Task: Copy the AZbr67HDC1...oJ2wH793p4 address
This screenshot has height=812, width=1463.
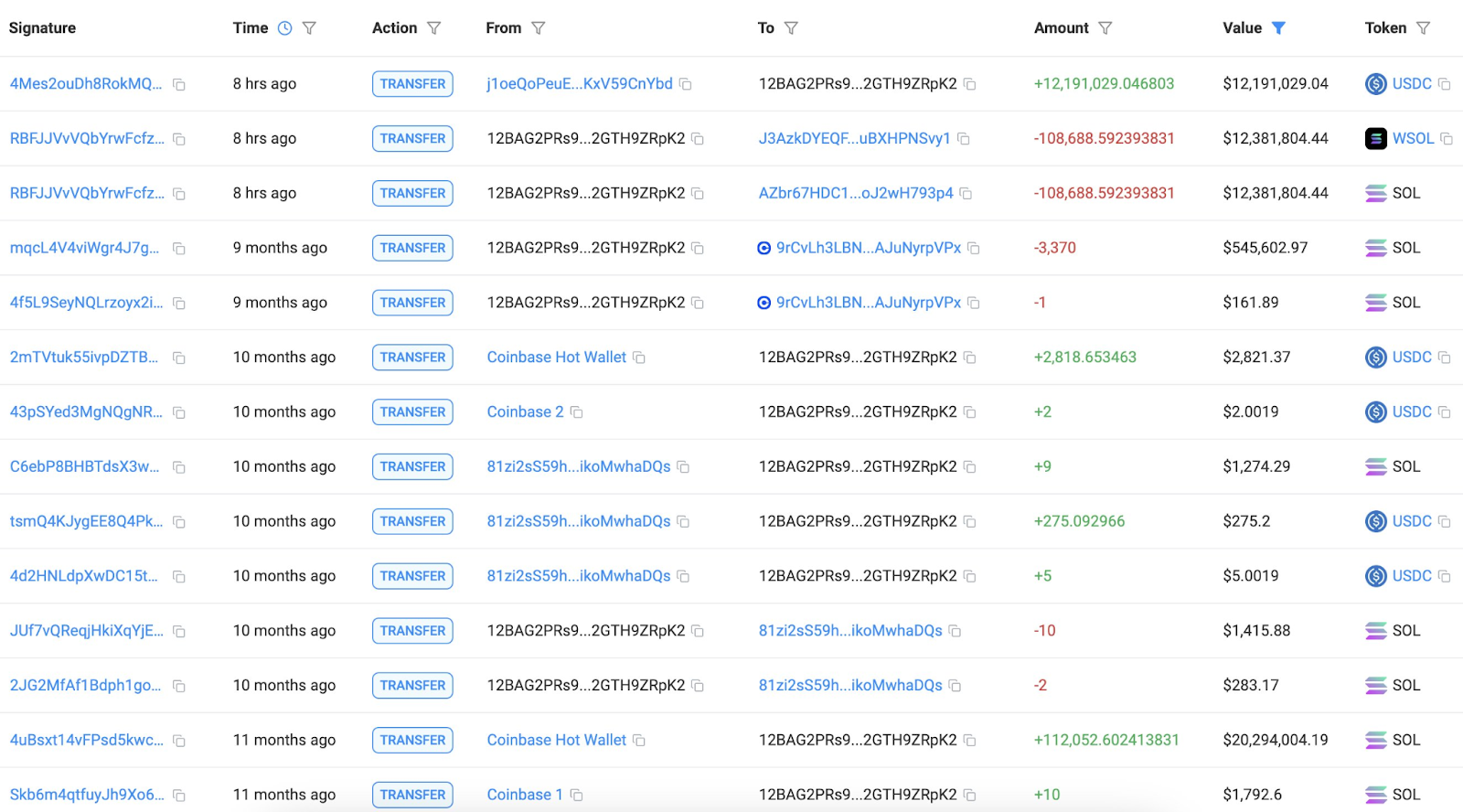Action: 966,194
